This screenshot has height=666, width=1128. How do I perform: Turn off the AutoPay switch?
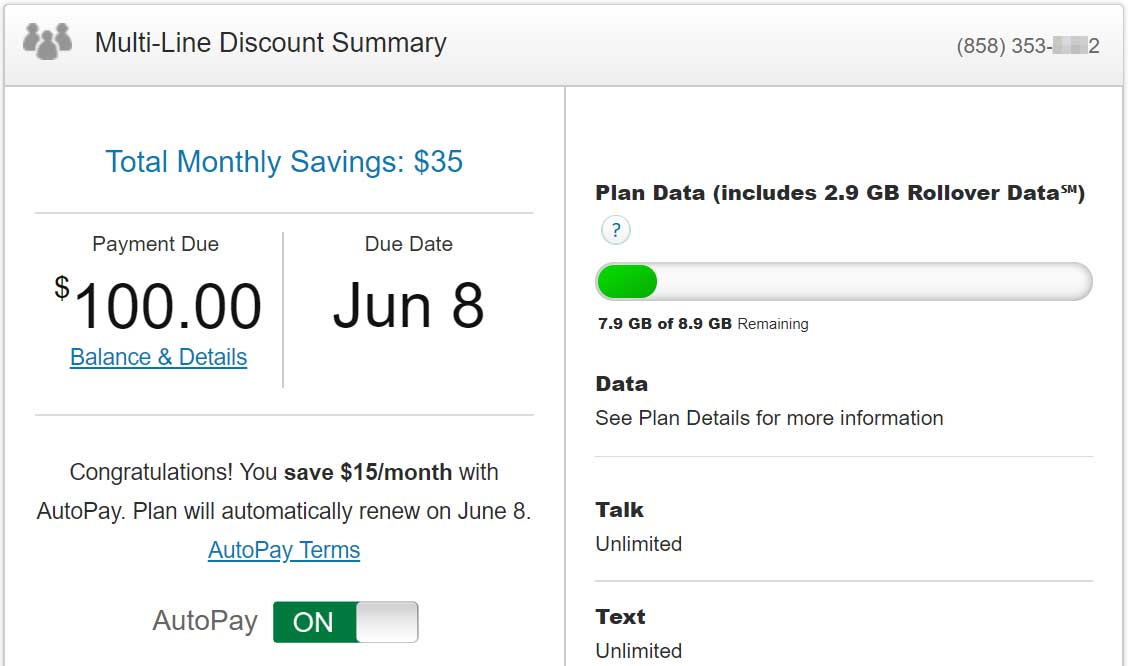coord(345,622)
